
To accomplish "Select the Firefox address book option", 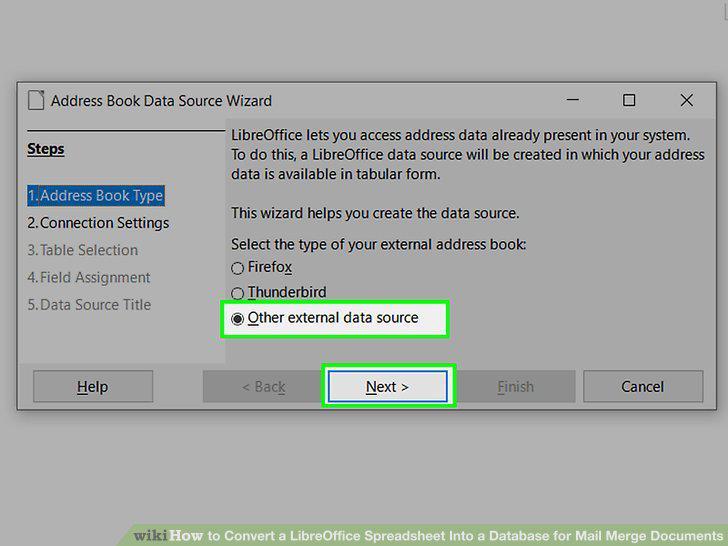I will [x=261, y=267].
